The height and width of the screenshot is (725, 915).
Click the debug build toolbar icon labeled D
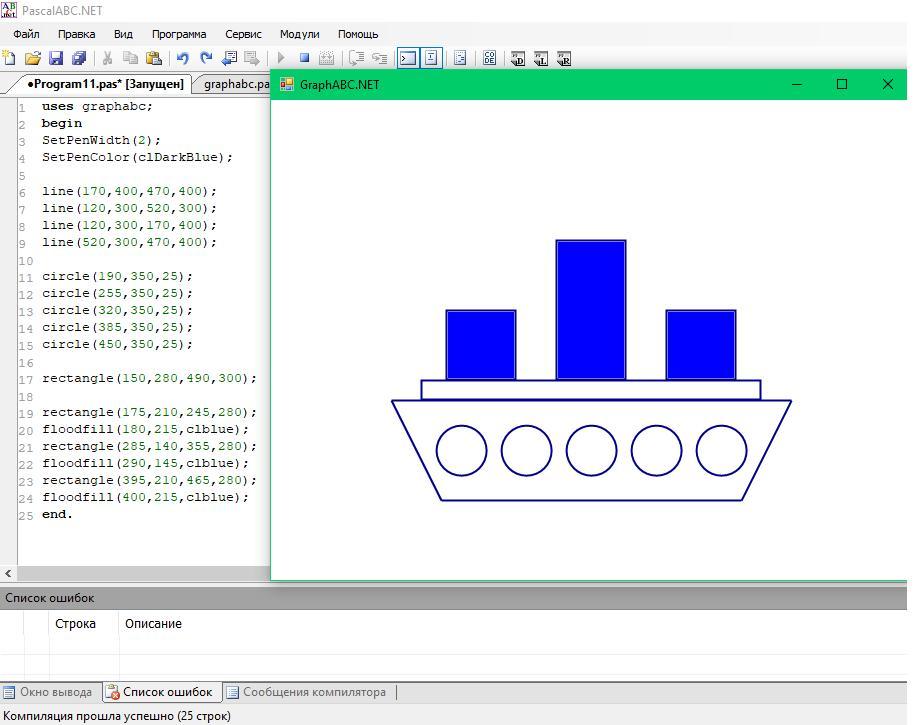click(518, 58)
